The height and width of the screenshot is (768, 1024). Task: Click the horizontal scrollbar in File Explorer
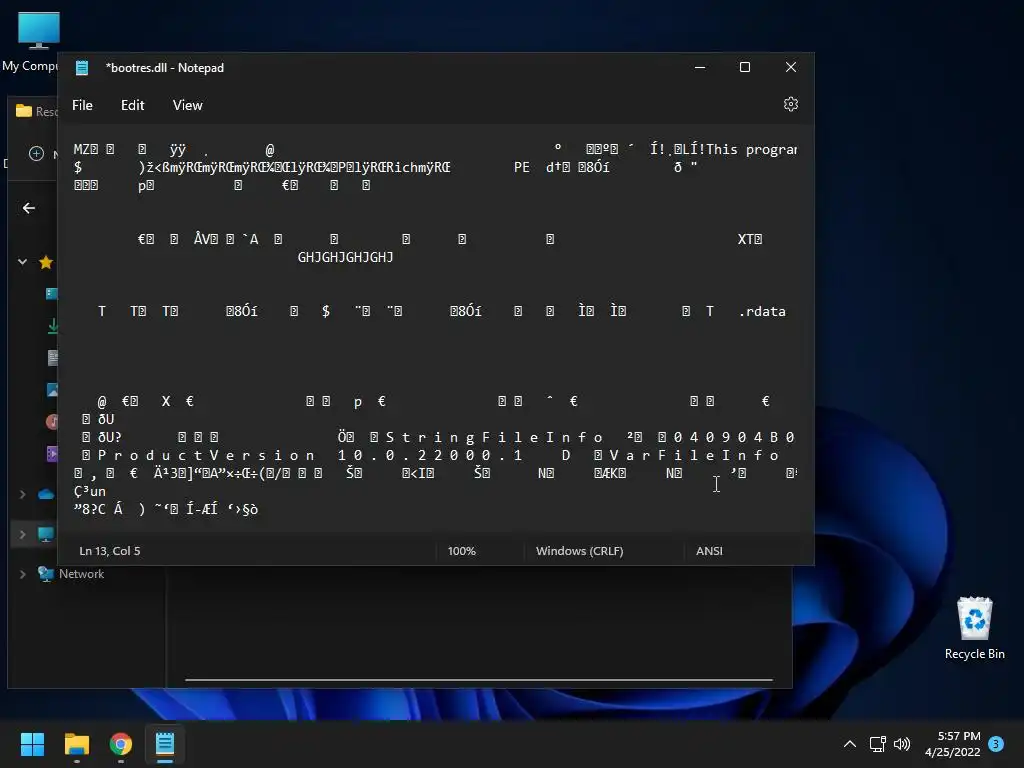click(x=479, y=680)
